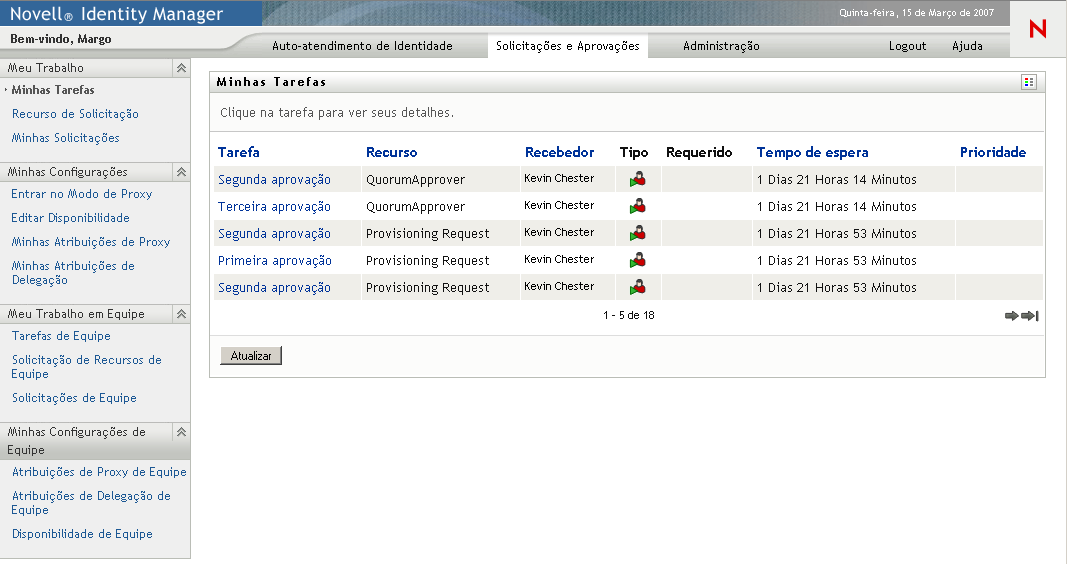
Task: Click the Atualizar button
Action: [x=250, y=356]
